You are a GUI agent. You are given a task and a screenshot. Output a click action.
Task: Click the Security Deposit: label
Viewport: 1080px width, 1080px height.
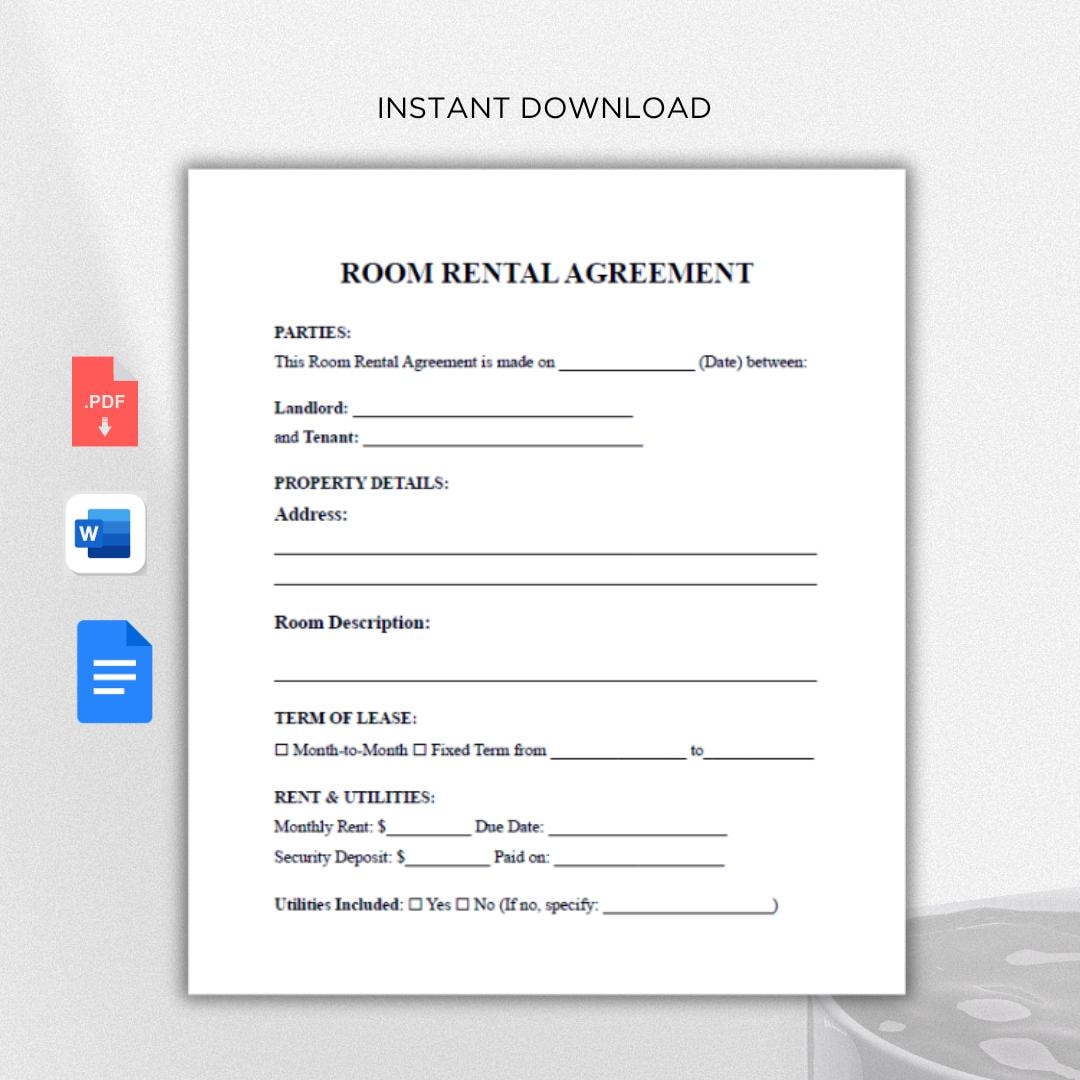click(333, 858)
